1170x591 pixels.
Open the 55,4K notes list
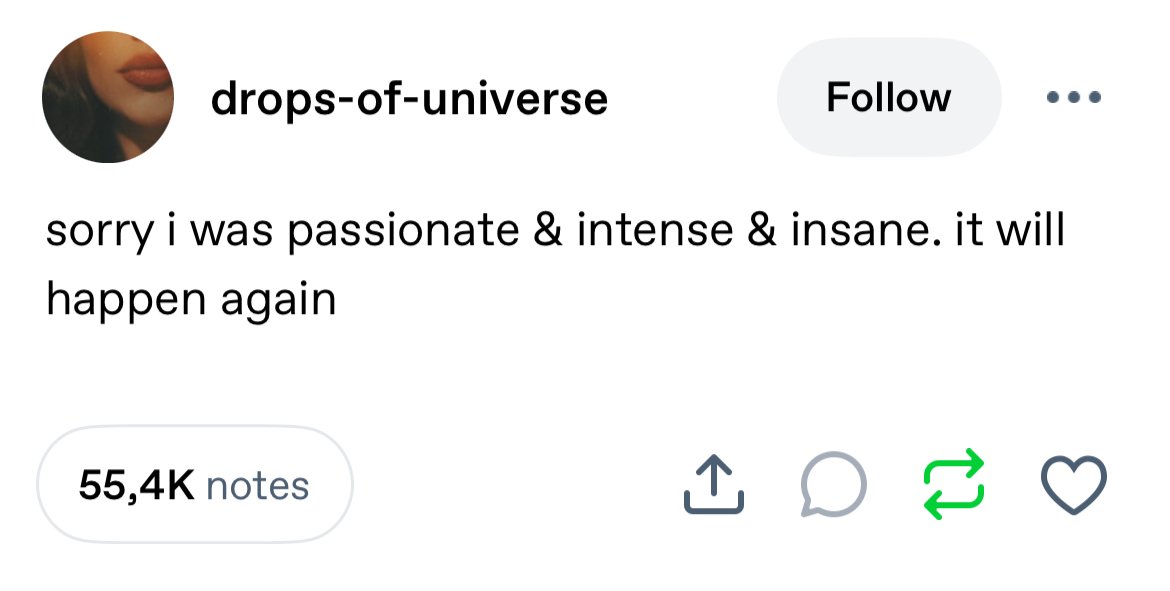195,486
